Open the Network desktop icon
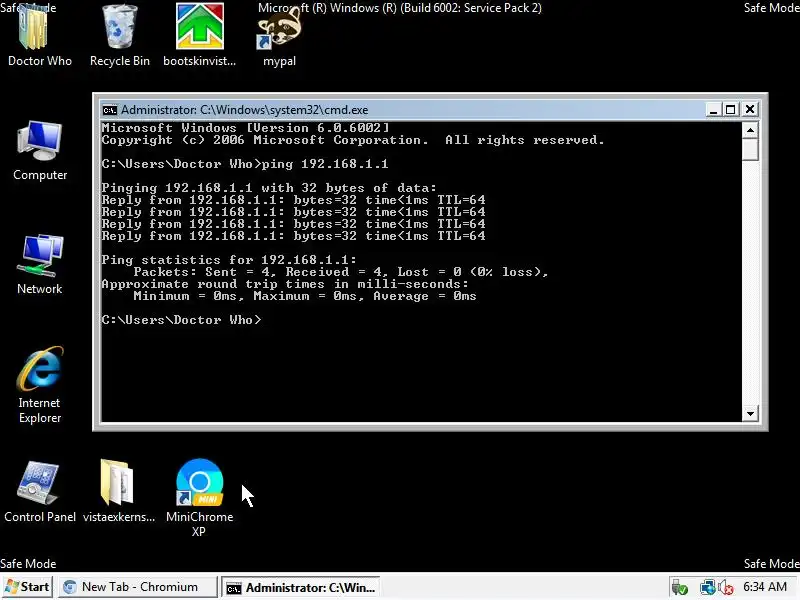This screenshot has width=800, height=600. 39,264
